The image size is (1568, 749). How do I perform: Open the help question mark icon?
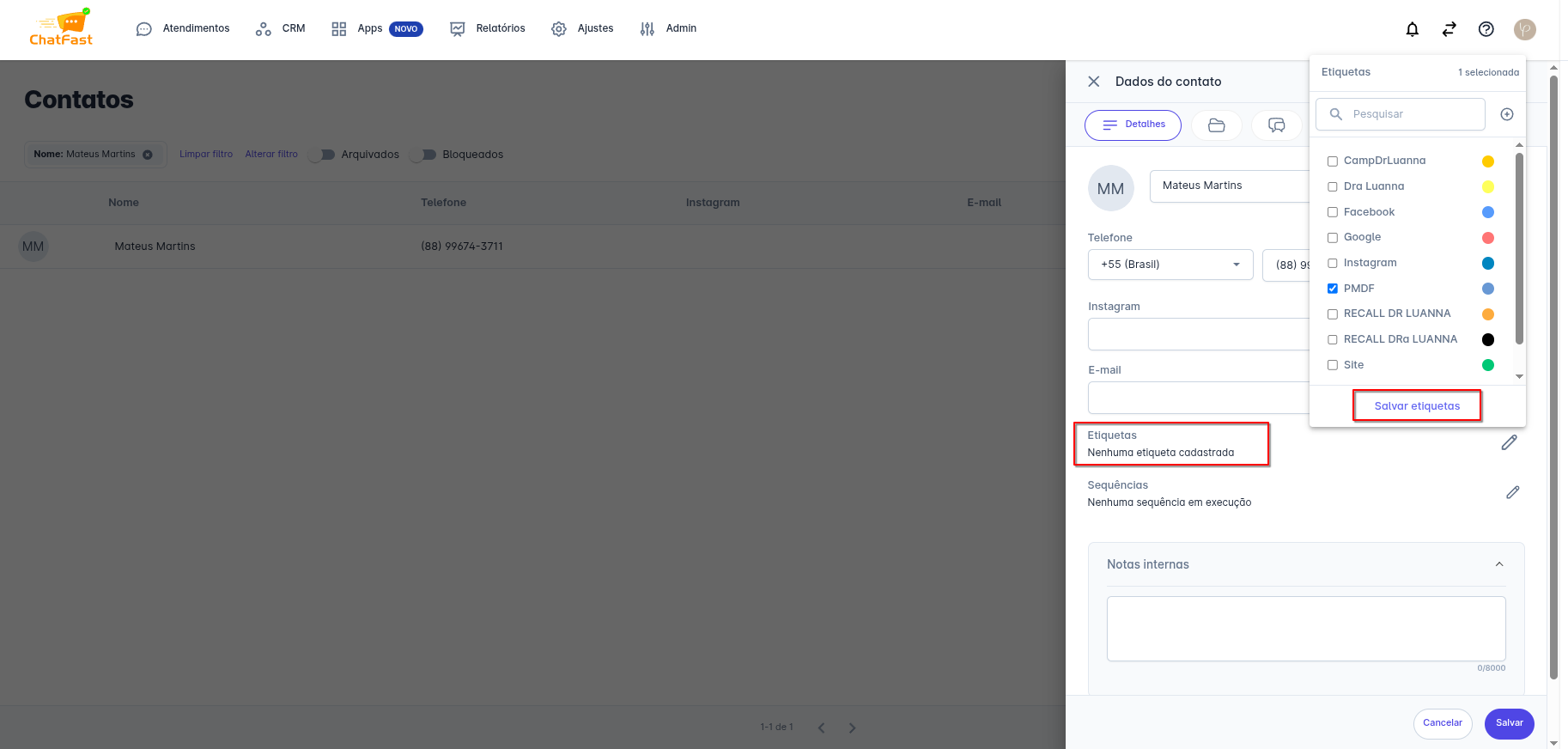(x=1486, y=29)
